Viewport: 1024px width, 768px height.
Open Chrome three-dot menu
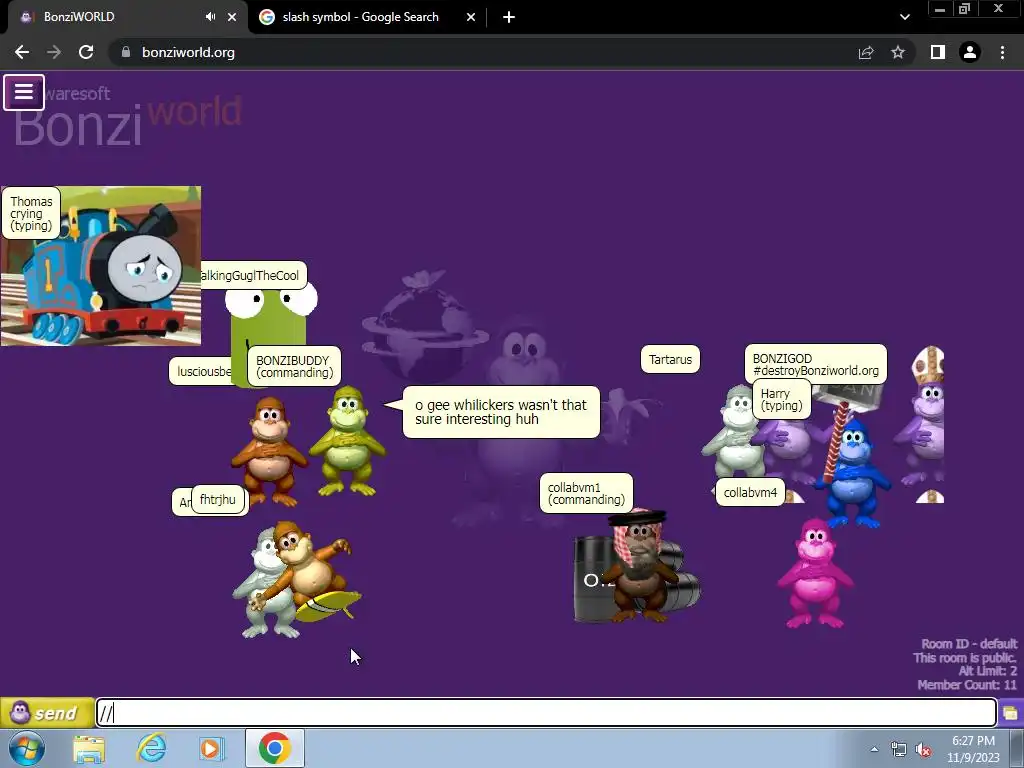pyautogui.click(x=1002, y=52)
